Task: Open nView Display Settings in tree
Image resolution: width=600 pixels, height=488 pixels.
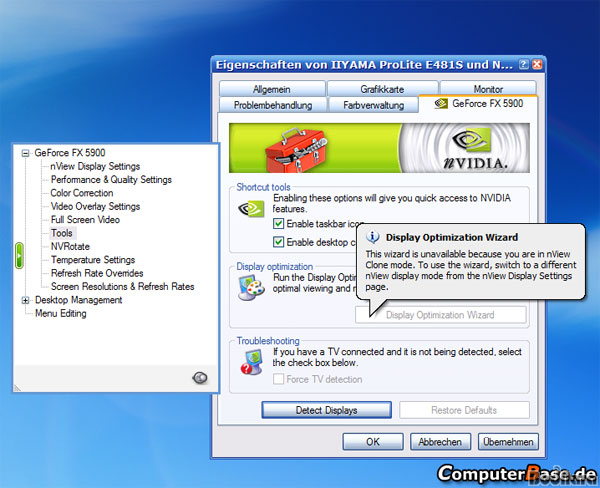Action: coord(95,166)
